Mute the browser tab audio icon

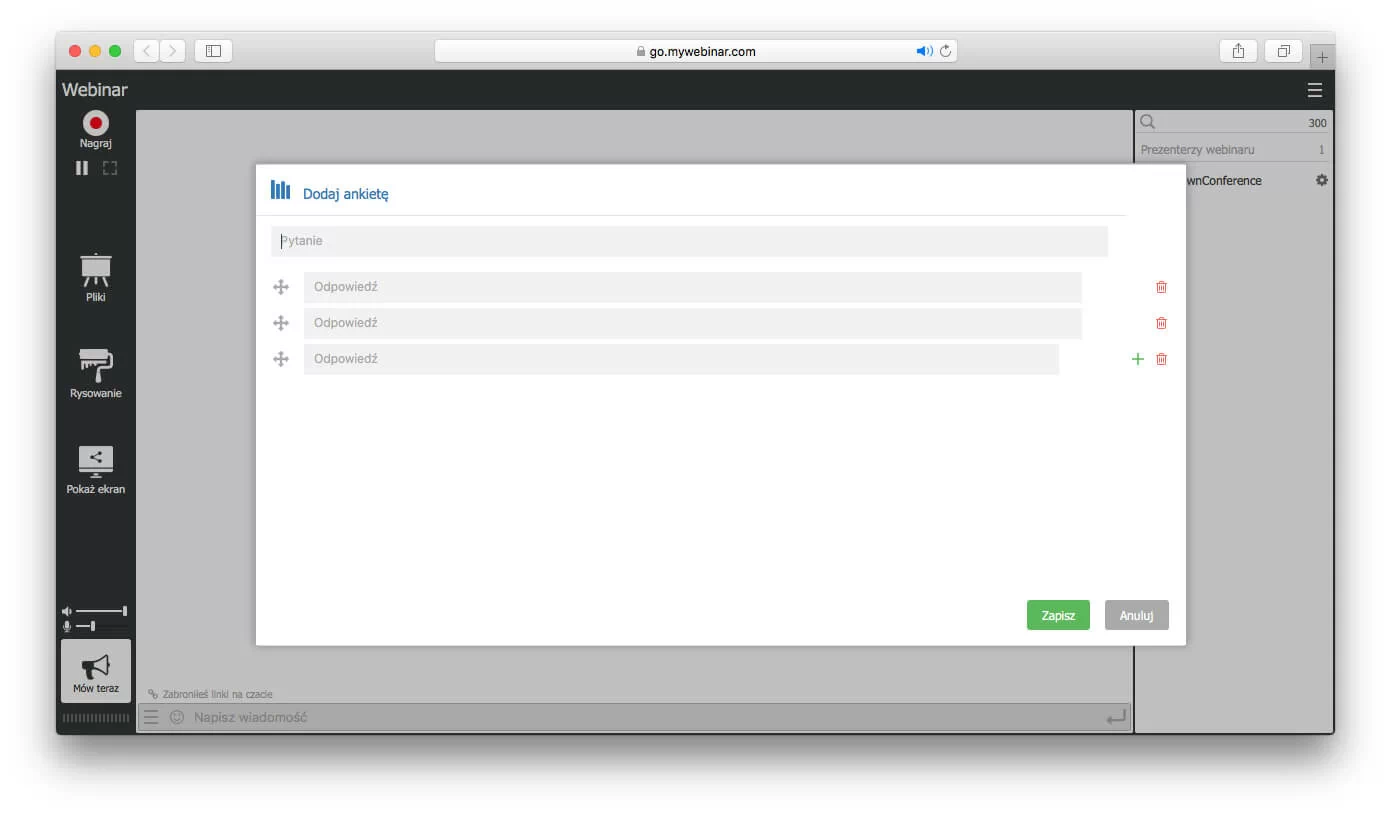coord(923,51)
